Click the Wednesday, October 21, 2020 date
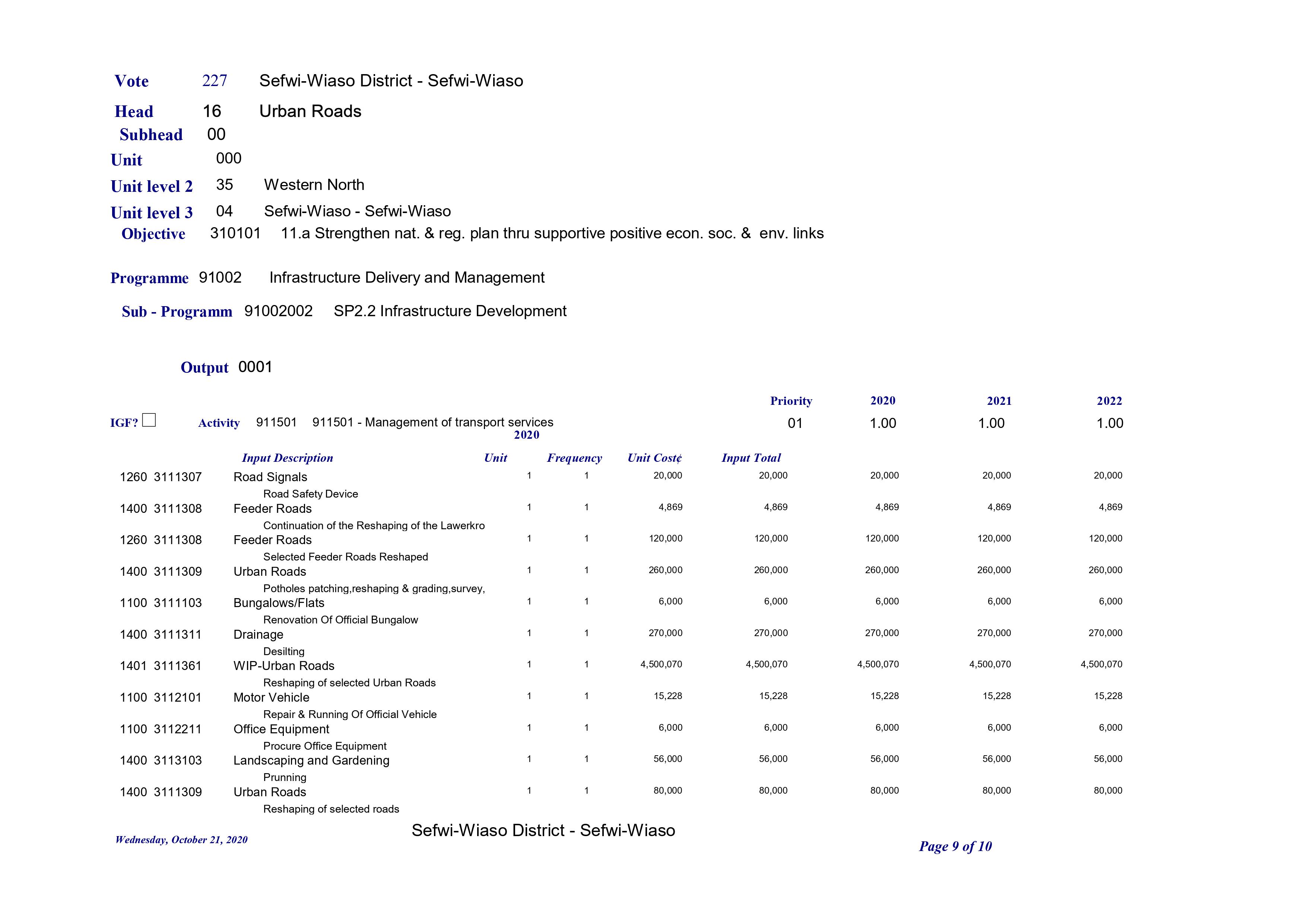Viewport: 1307px width, 924px height. 181,840
